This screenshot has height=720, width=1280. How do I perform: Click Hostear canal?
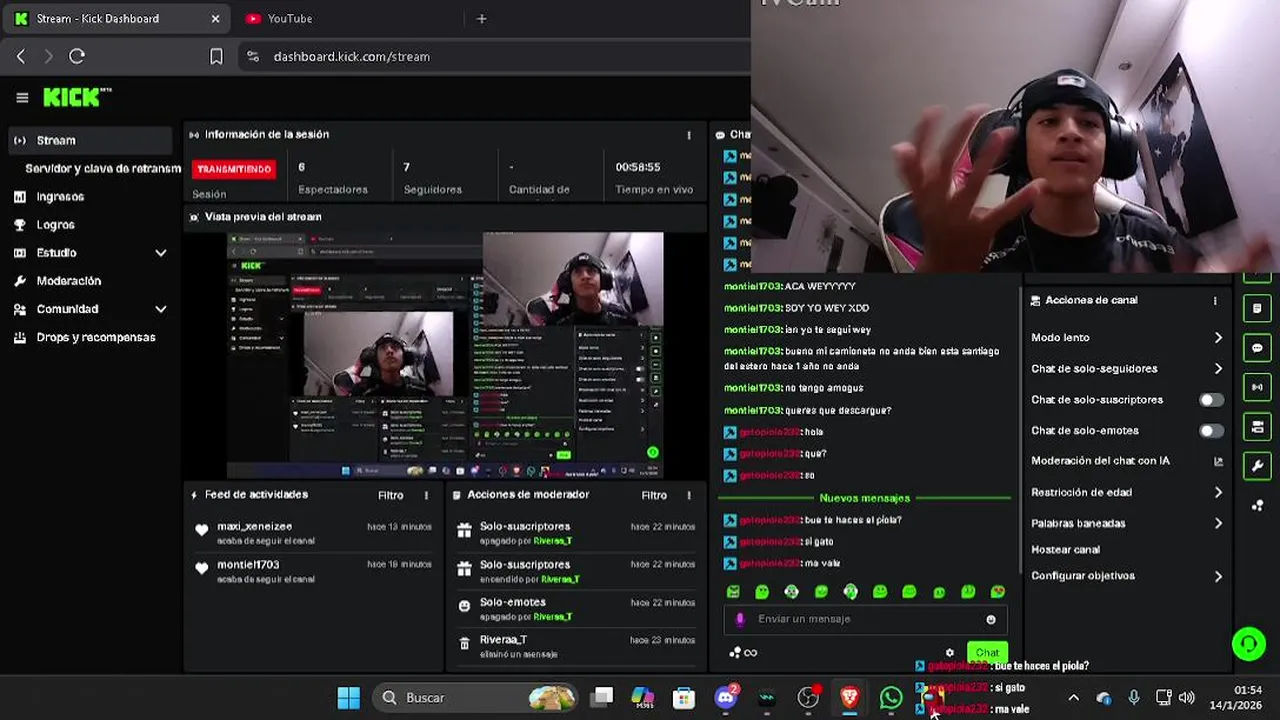coord(1065,550)
